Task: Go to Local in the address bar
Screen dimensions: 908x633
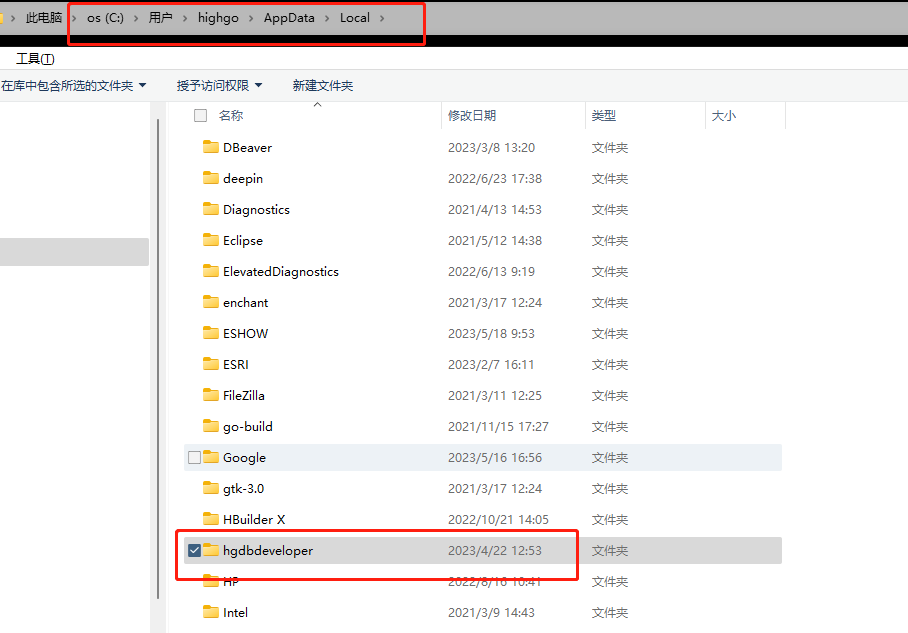Action: [355, 18]
